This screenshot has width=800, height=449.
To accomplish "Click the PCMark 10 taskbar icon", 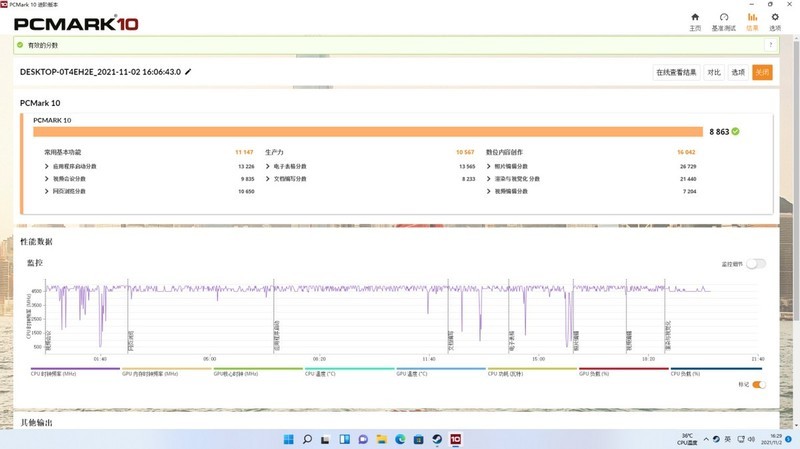I will point(454,438).
